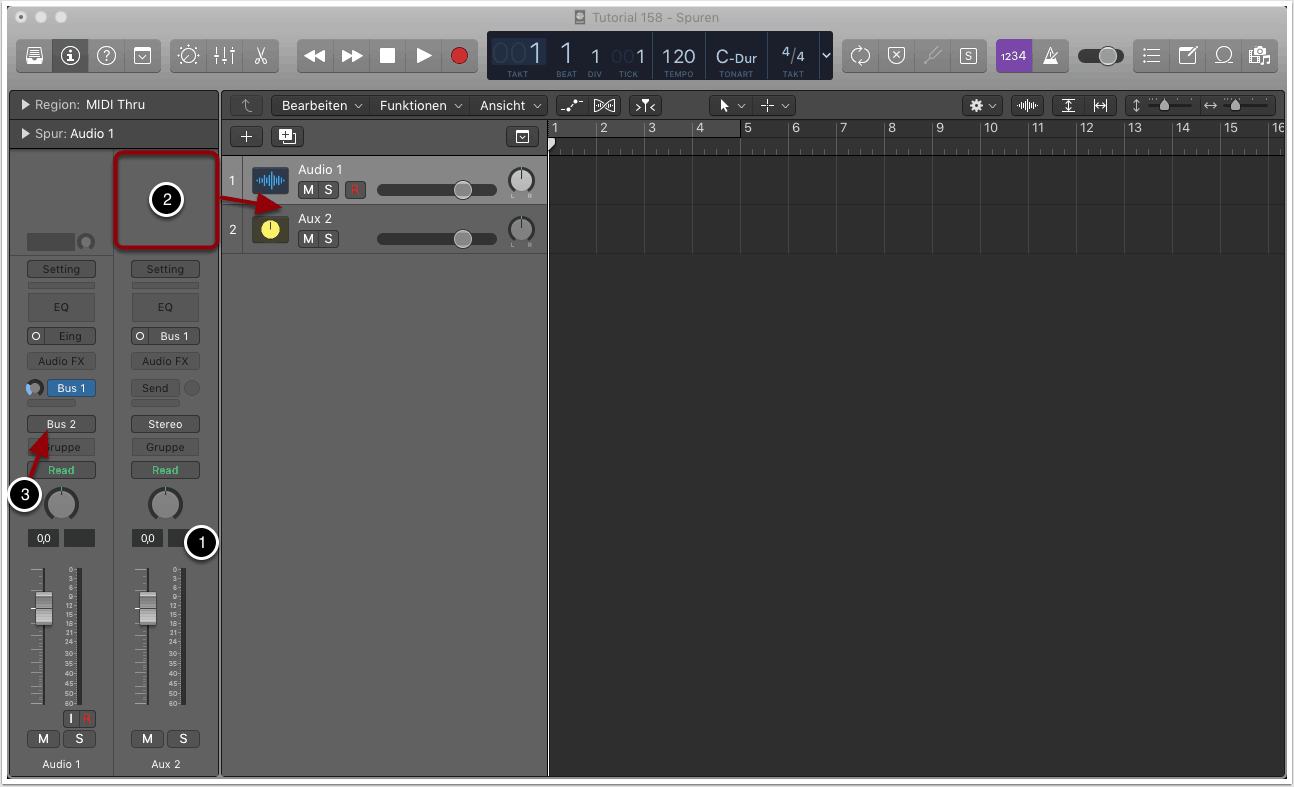Expand the Region MIDI Thru inspector
The image size is (1294, 787).
(25, 105)
